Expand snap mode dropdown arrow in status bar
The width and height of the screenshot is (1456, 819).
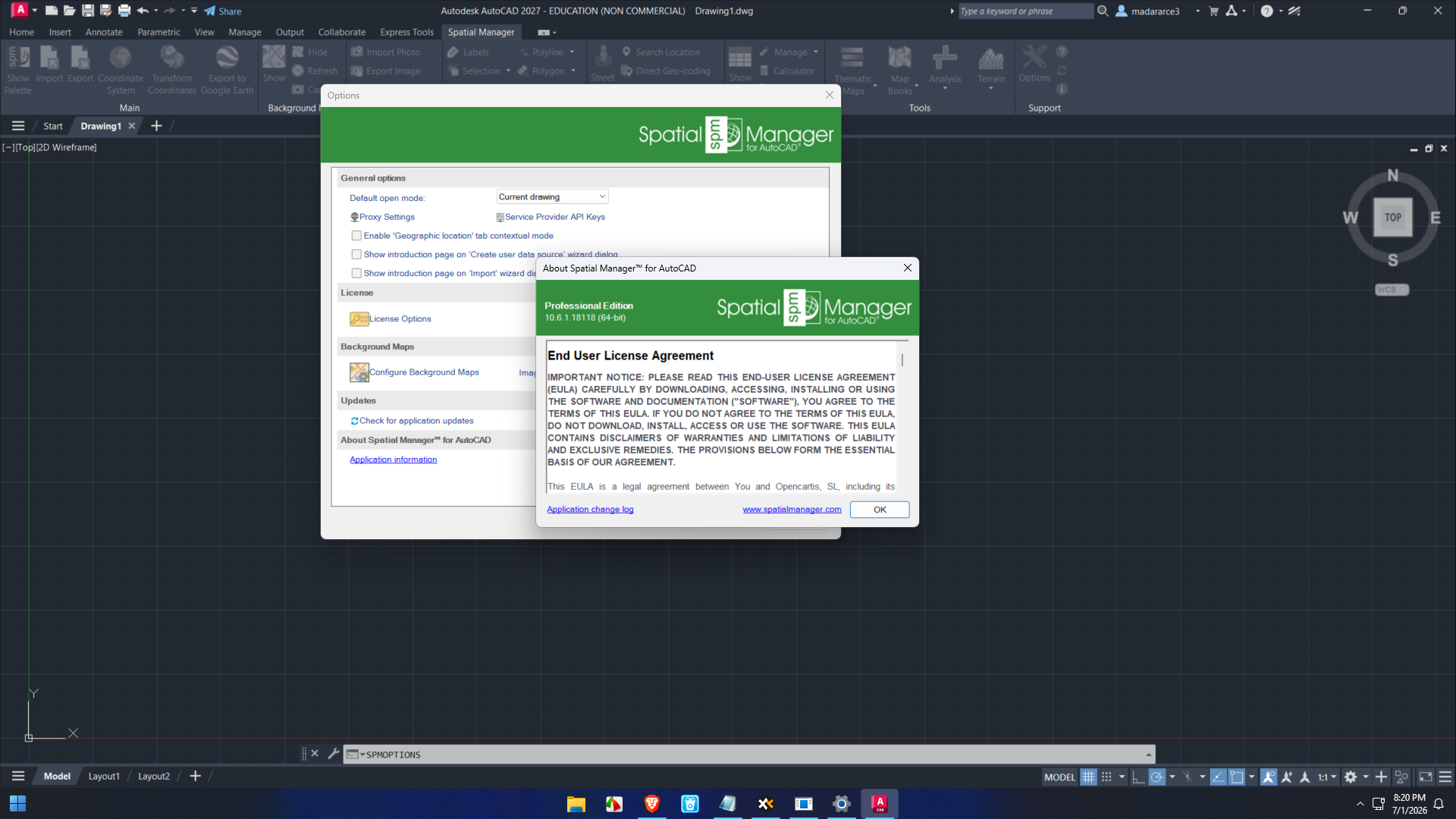pos(1122,777)
